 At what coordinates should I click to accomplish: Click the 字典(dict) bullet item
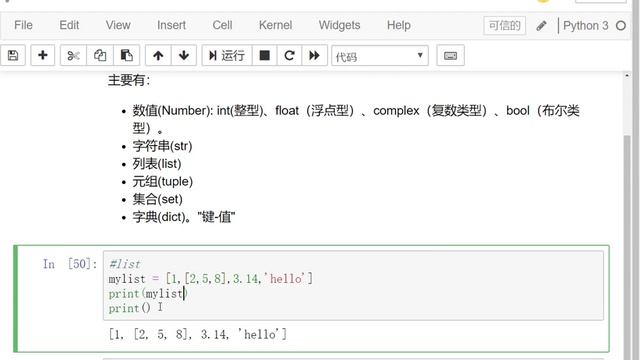[184, 217]
